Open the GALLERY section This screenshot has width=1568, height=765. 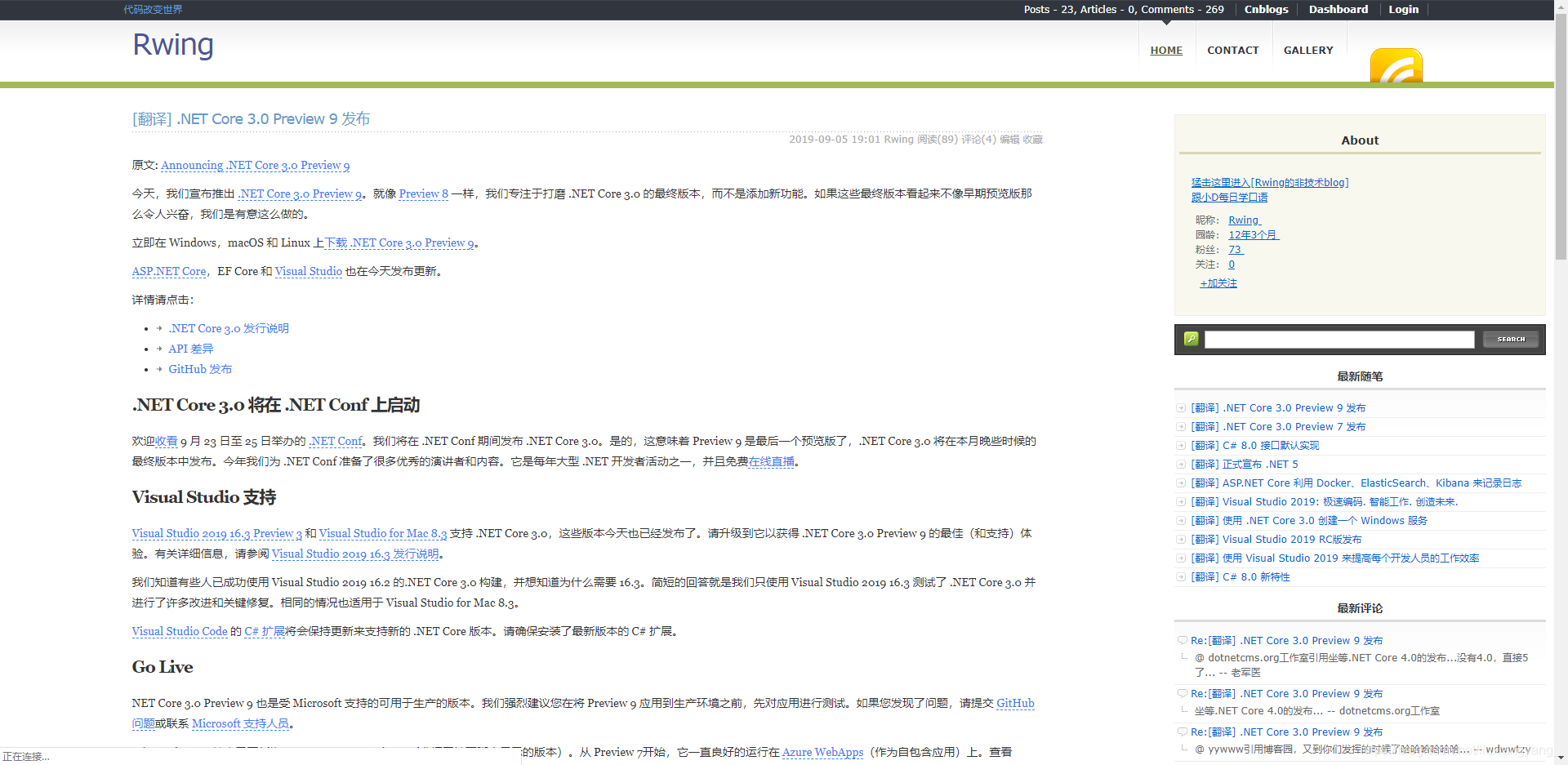pos(1308,50)
